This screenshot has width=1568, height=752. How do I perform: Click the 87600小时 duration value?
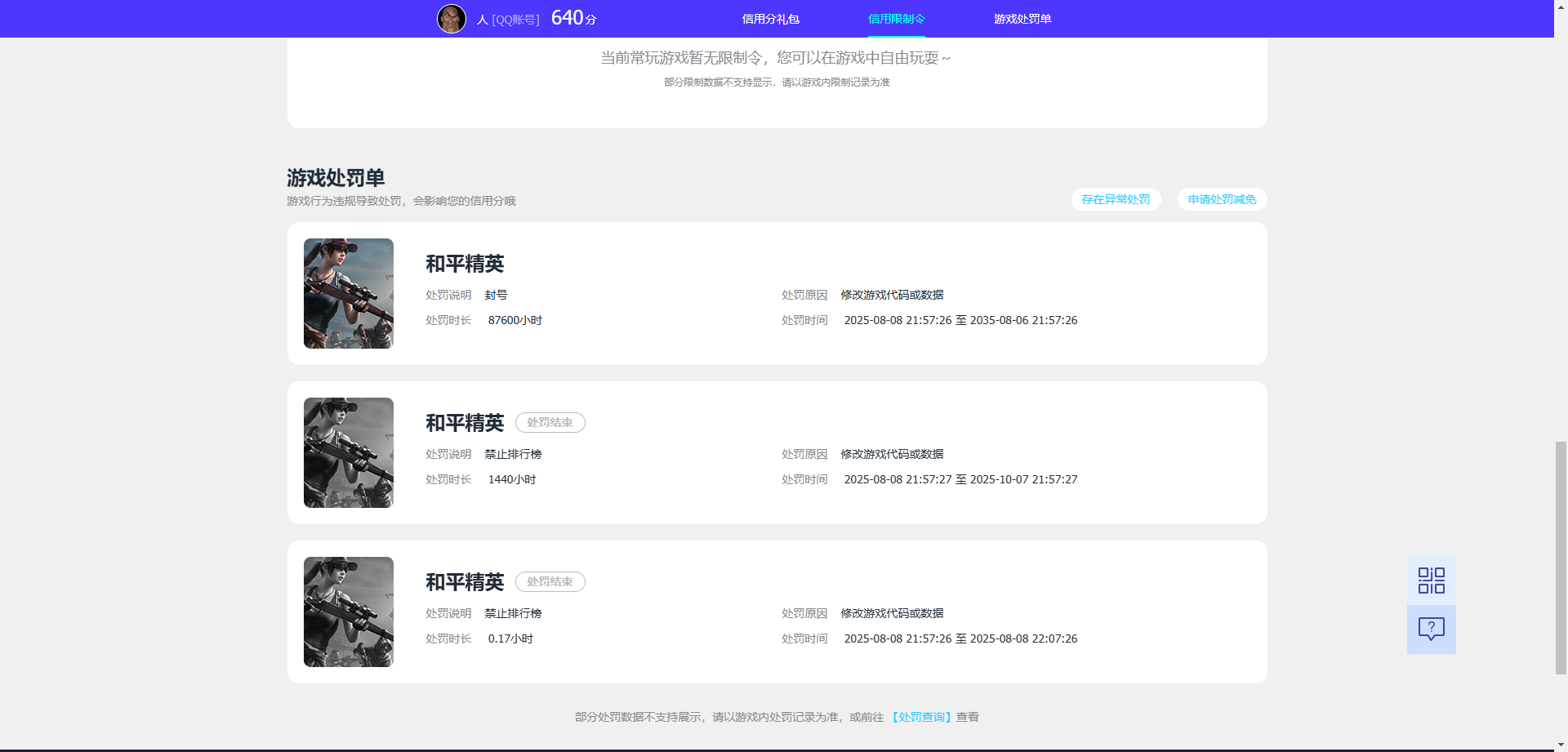click(515, 320)
